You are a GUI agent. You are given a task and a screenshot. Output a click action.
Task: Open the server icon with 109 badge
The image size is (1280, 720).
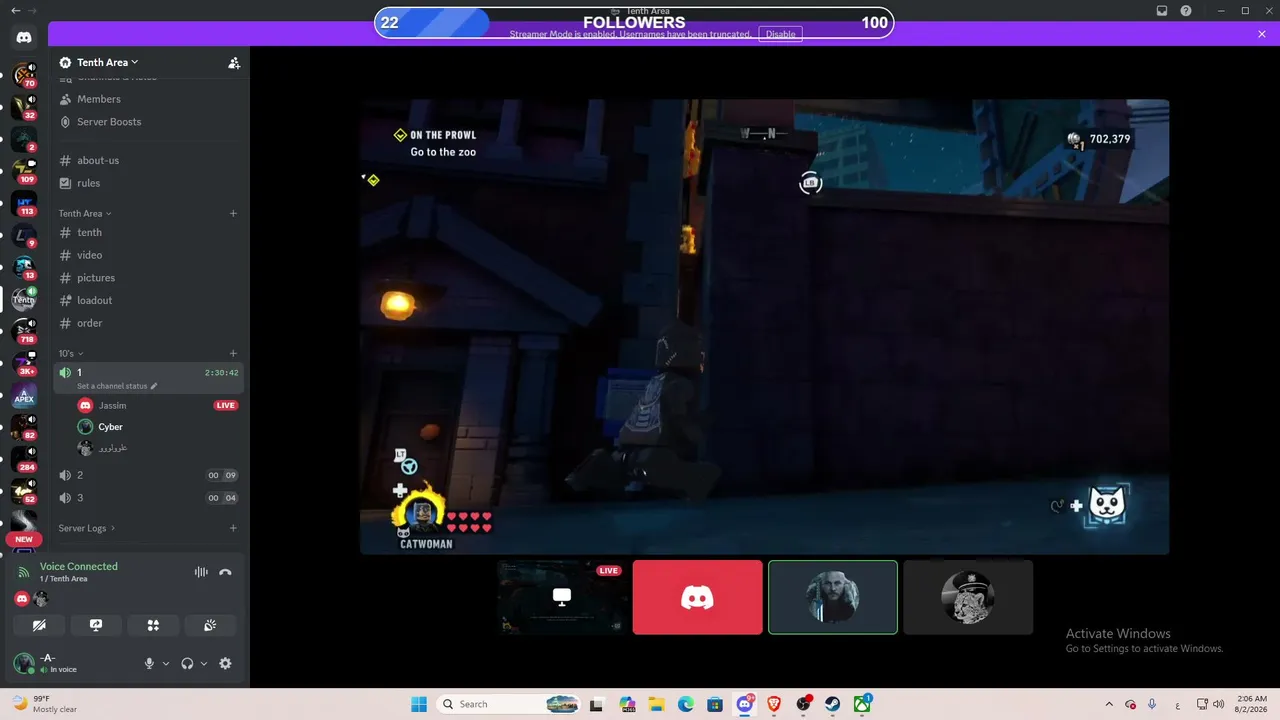point(24,171)
